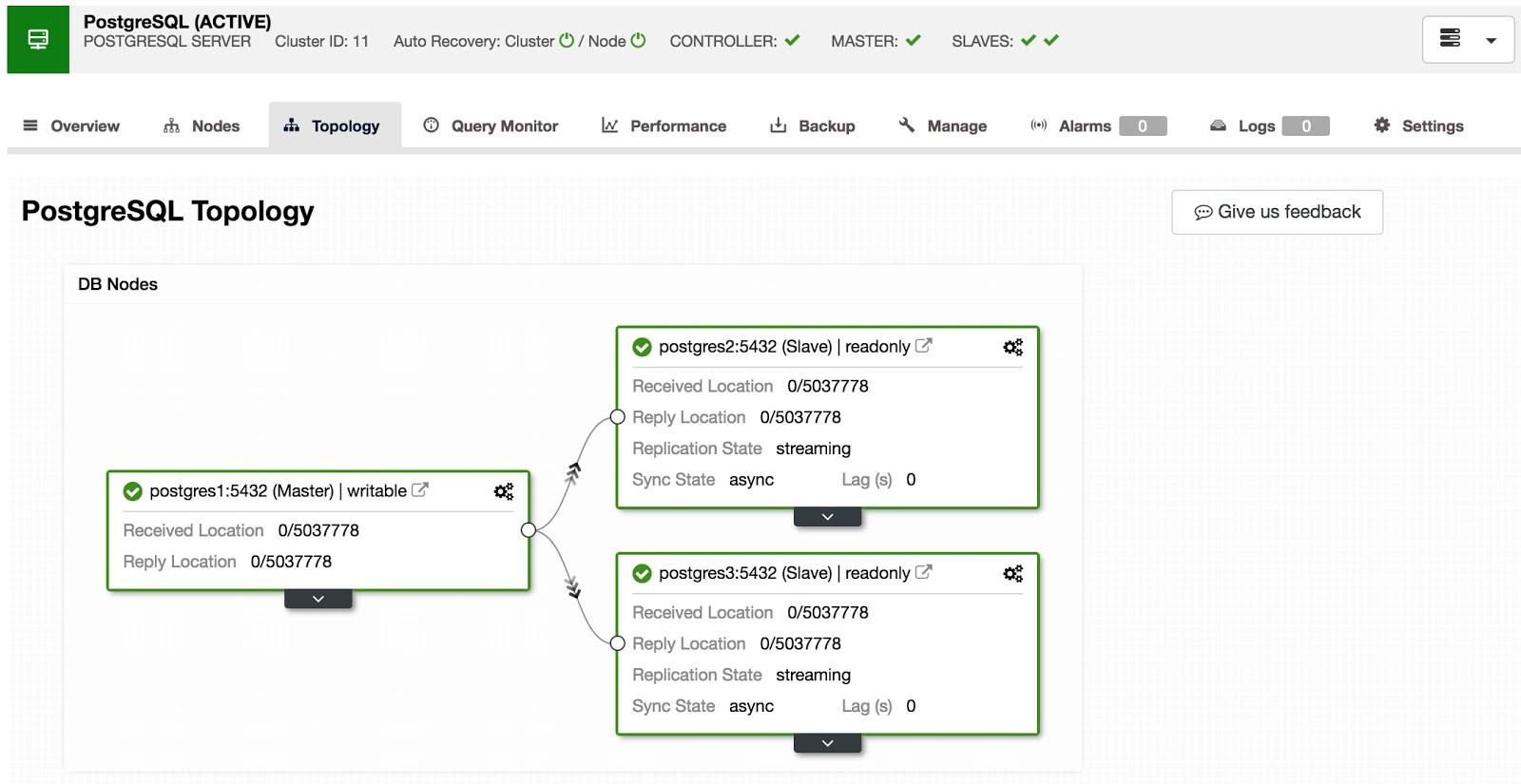
Task: Expand the postgres1 master node details
Action: coord(318,599)
